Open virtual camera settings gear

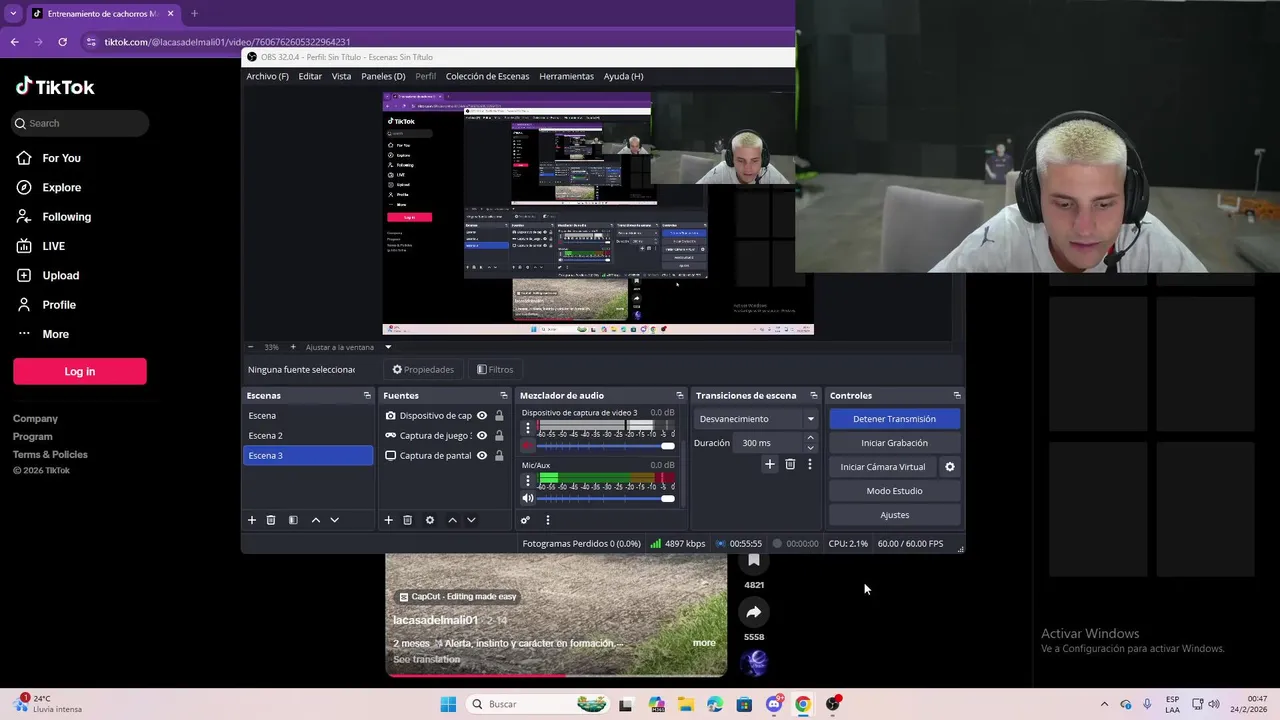(x=950, y=467)
